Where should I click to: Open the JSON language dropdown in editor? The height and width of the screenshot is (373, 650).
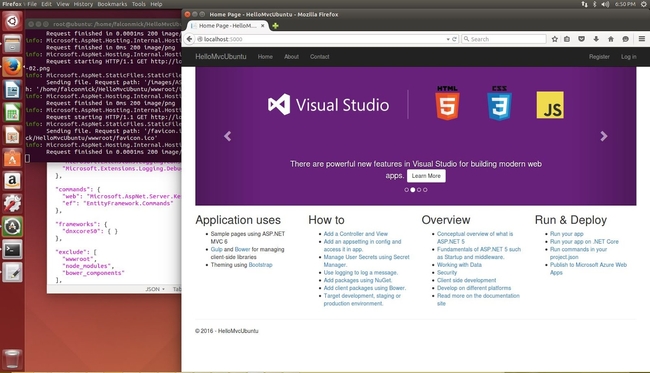tap(155, 289)
